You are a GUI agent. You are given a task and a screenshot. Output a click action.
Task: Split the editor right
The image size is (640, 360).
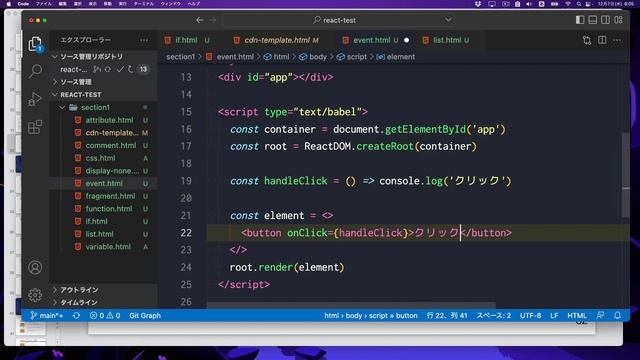click(602, 40)
